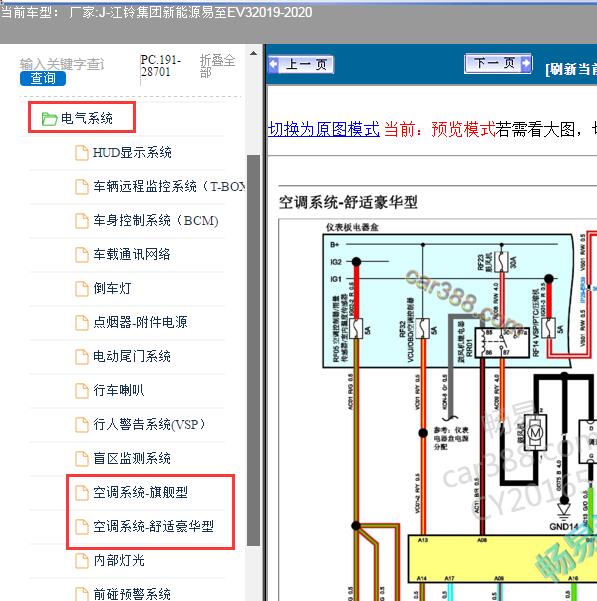Image resolution: width=597 pixels, height=601 pixels.
Task: Focus the keyword search input field
Action: (x=62, y=64)
